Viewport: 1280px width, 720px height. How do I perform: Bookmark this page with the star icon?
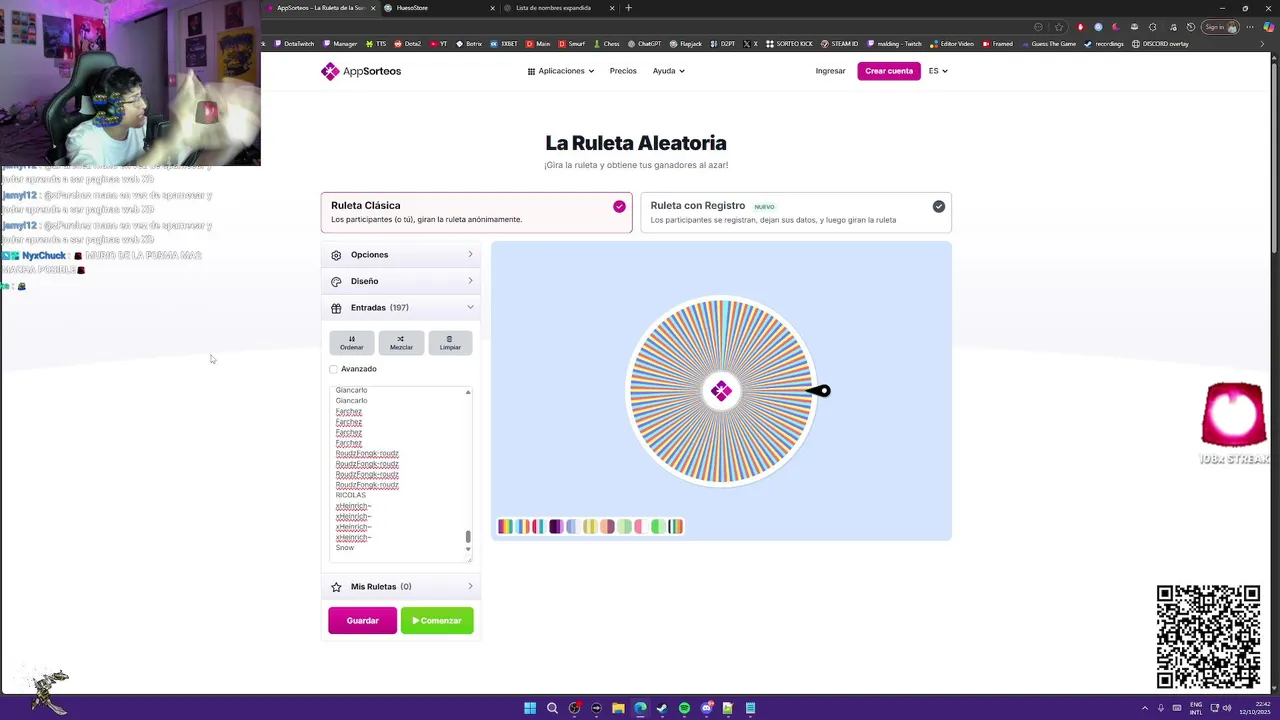pos(1059,27)
